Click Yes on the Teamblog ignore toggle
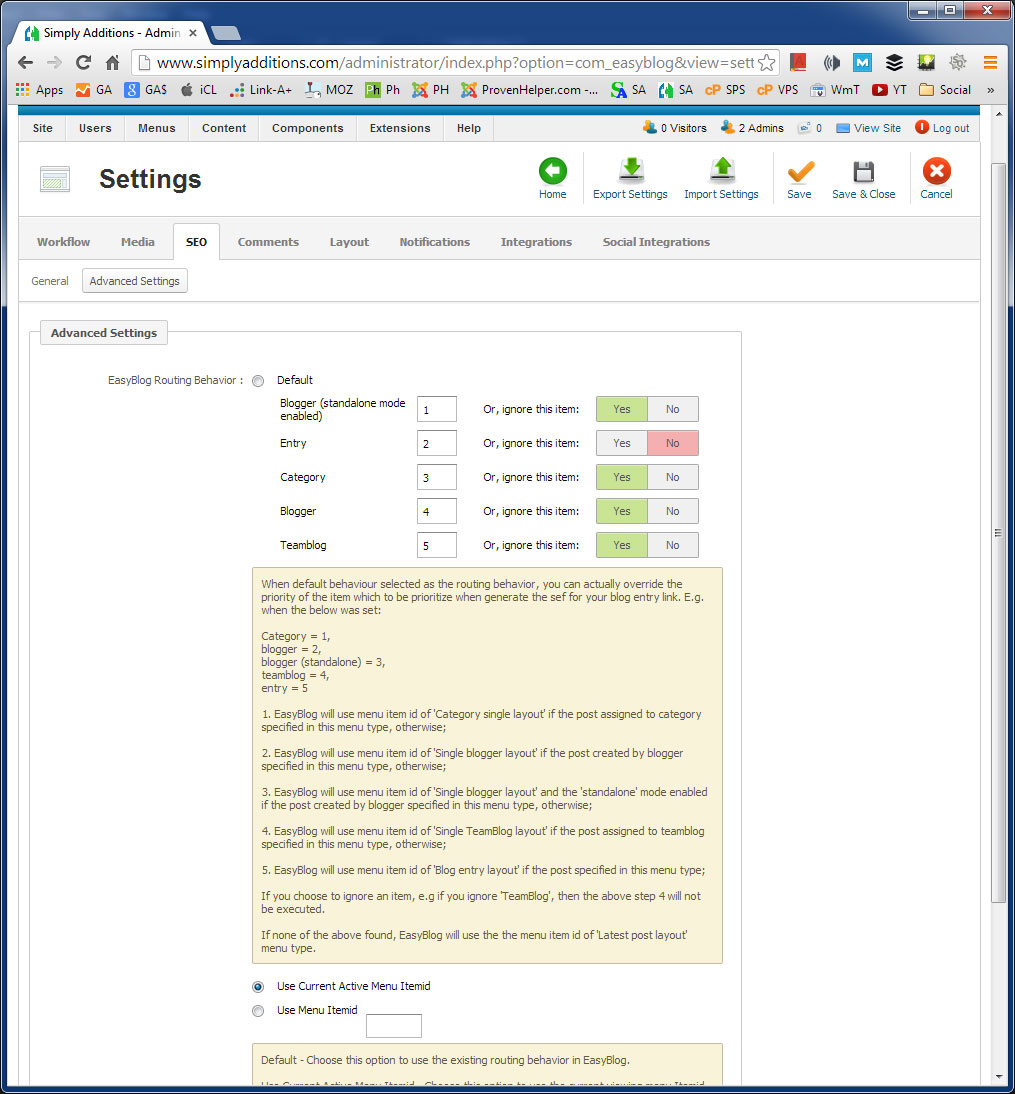 point(622,546)
